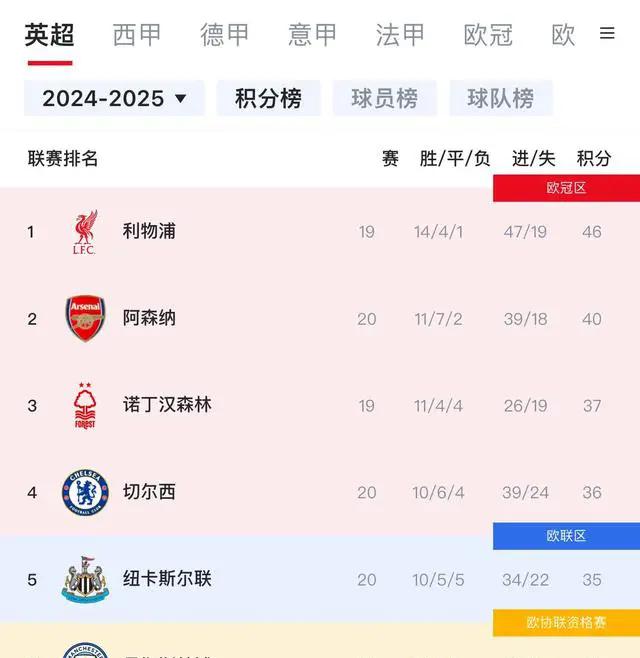Open the hamburger menu icon

pos(607,33)
